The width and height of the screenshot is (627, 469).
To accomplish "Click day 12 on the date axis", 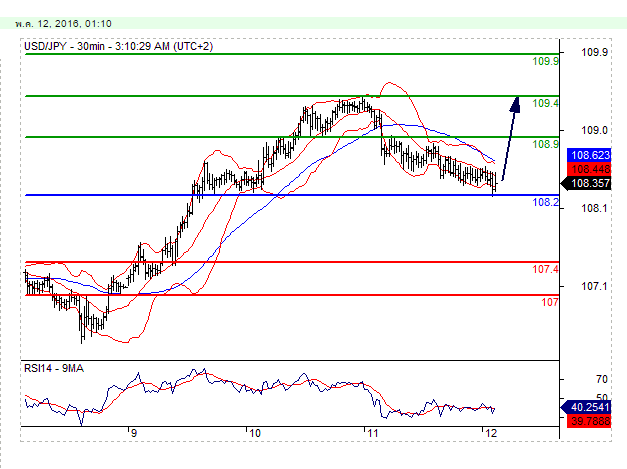I will point(490,433).
